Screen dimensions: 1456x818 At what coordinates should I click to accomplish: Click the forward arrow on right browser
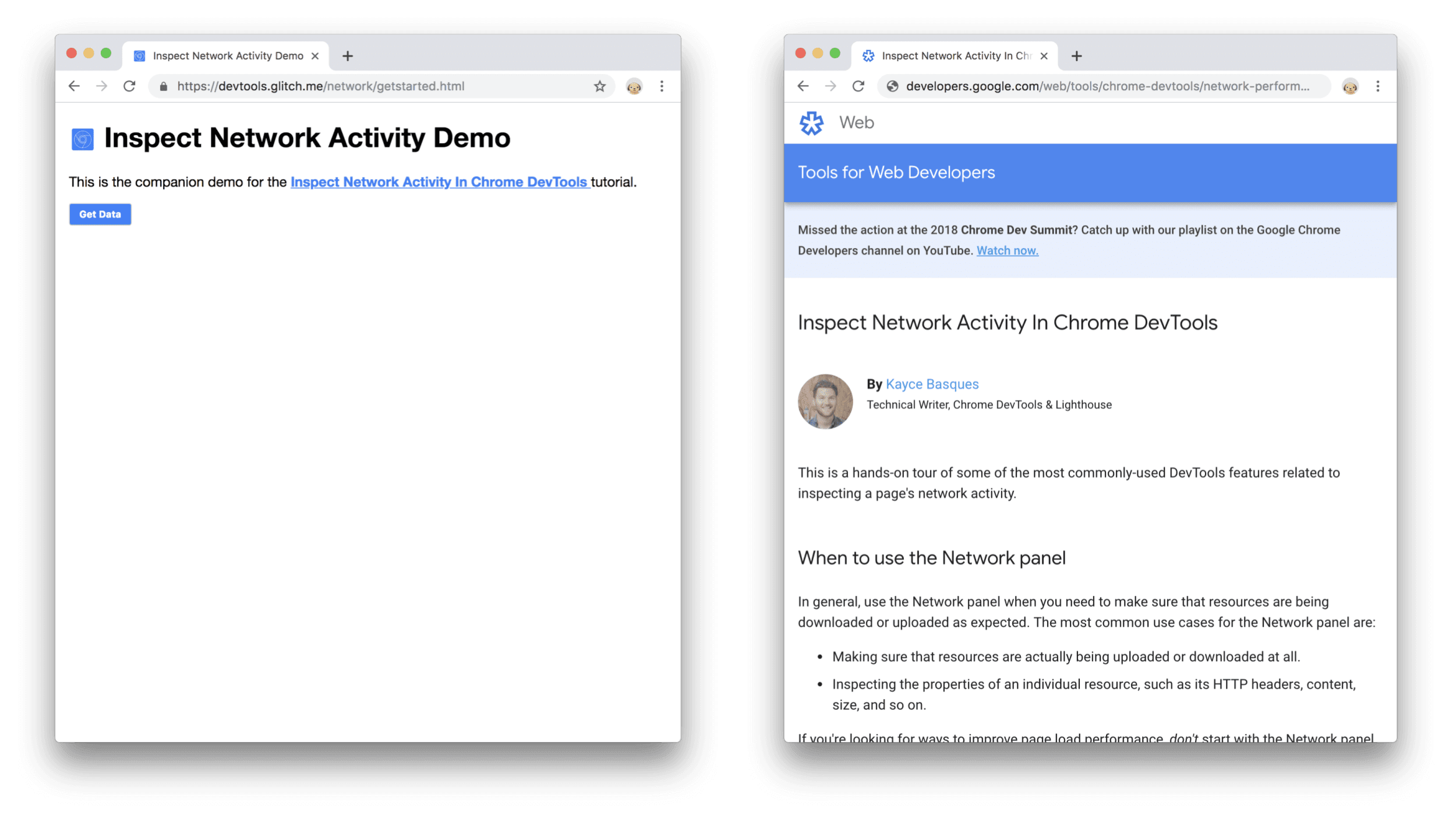828,86
